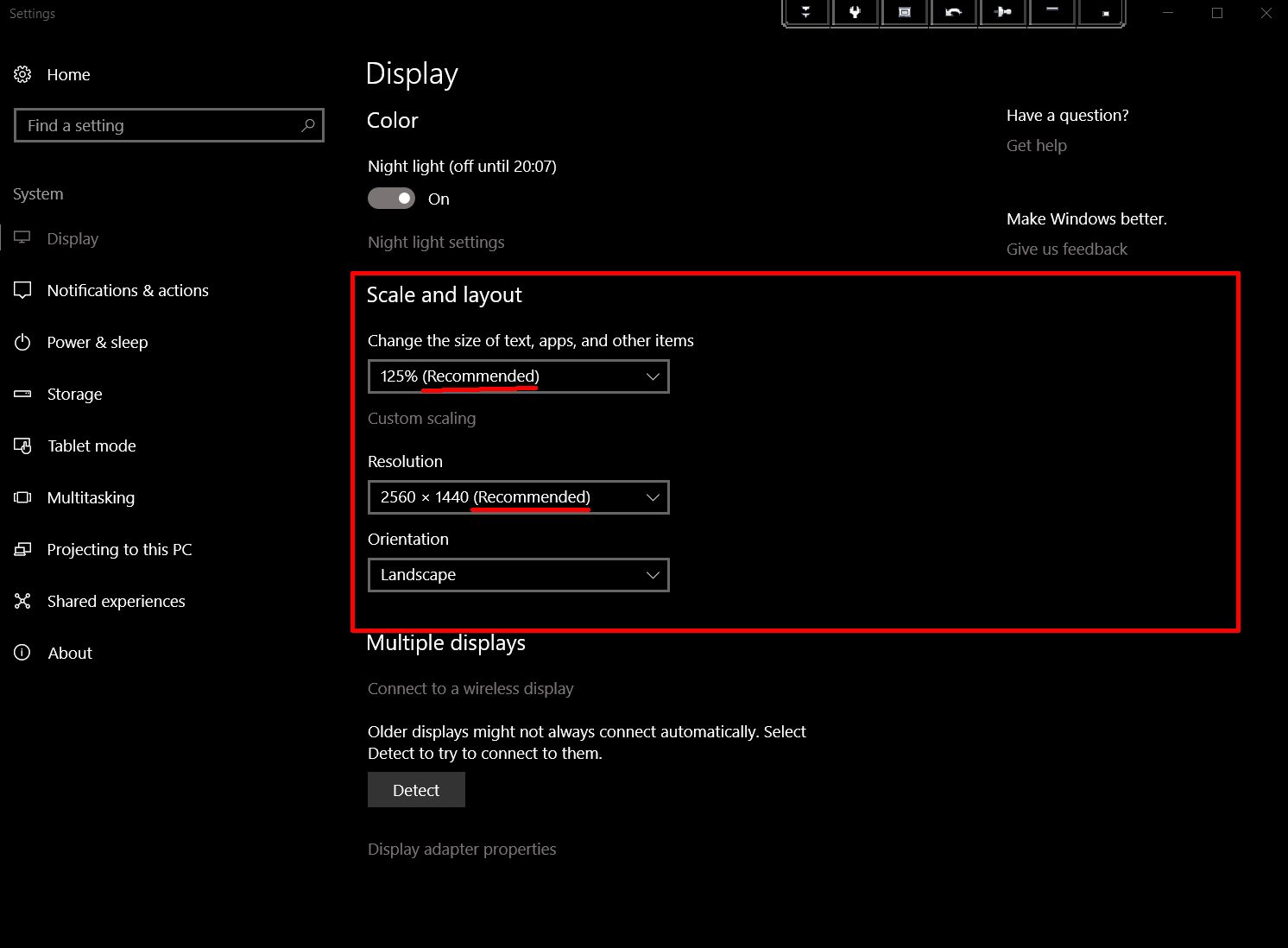1288x948 pixels.
Task: Click the Multitasking icon
Action: coord(22,497)
